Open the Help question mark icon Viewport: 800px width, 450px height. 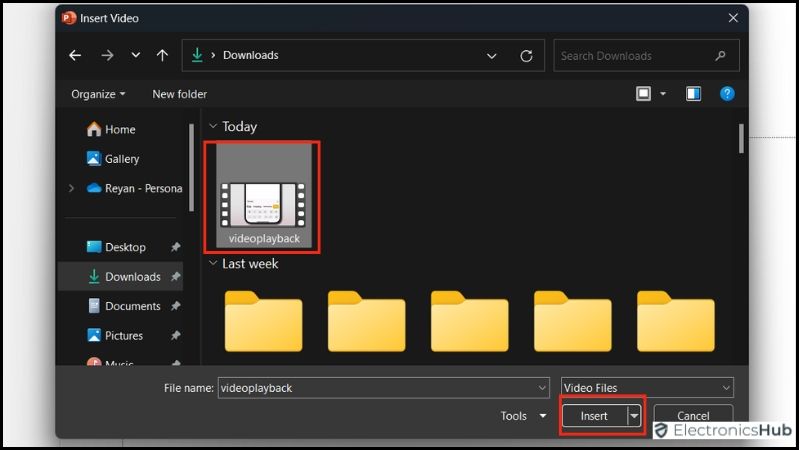pos(728,94)
